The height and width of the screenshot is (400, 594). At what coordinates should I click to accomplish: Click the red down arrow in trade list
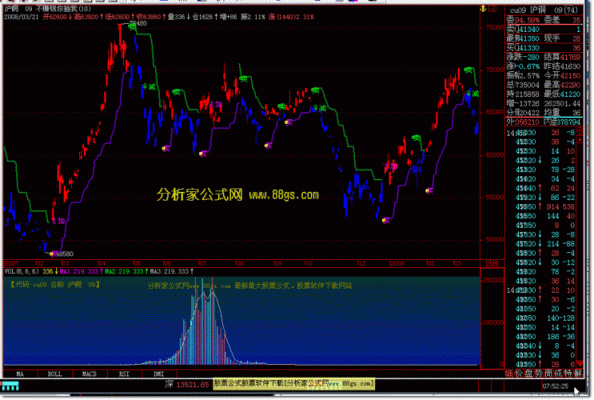(x=579, y=364)
